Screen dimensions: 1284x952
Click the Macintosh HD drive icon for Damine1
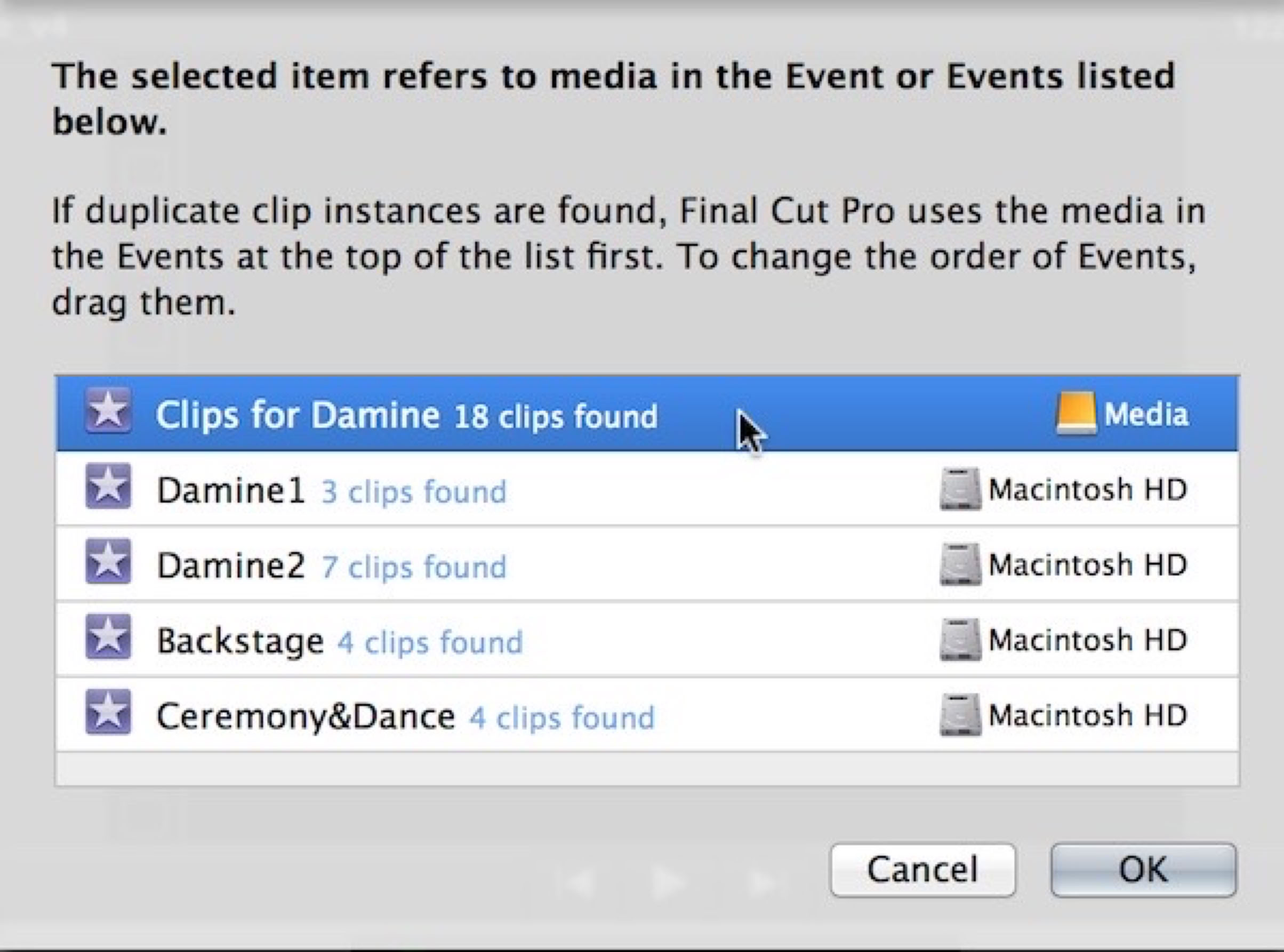[960, 489]
